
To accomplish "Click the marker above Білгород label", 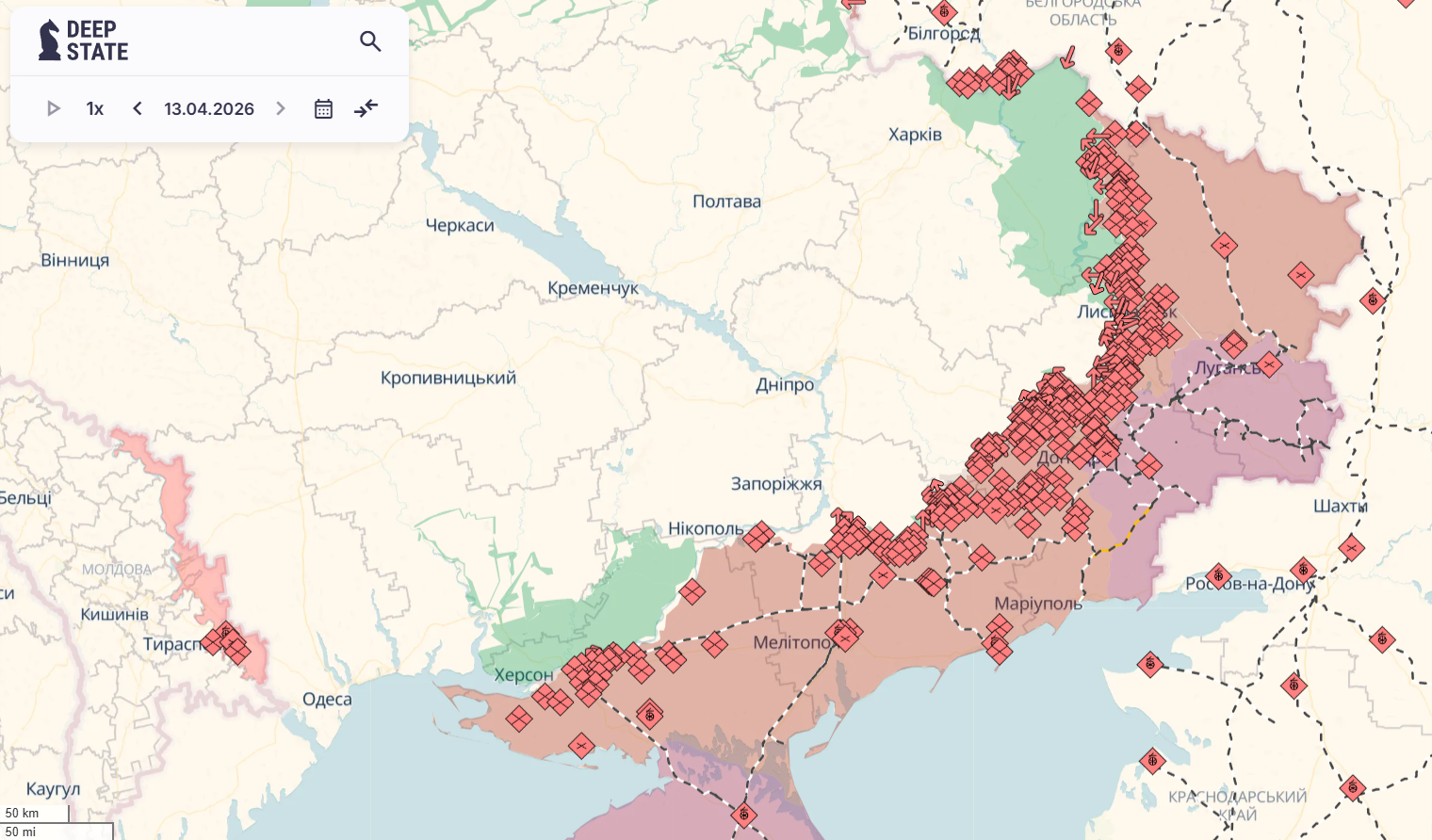I will 943,12.
